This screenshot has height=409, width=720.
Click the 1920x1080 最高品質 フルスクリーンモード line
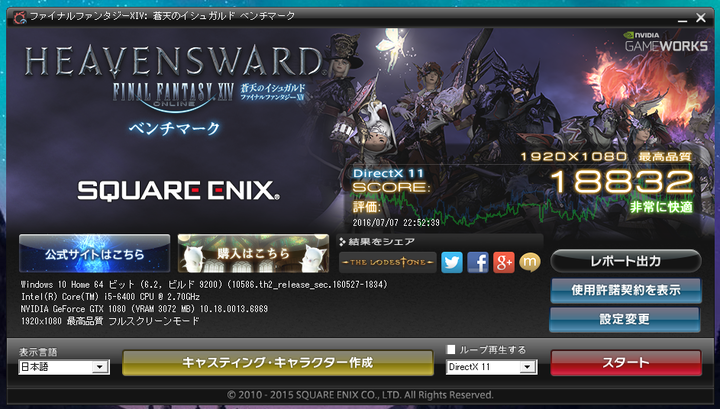coord(110,321)
